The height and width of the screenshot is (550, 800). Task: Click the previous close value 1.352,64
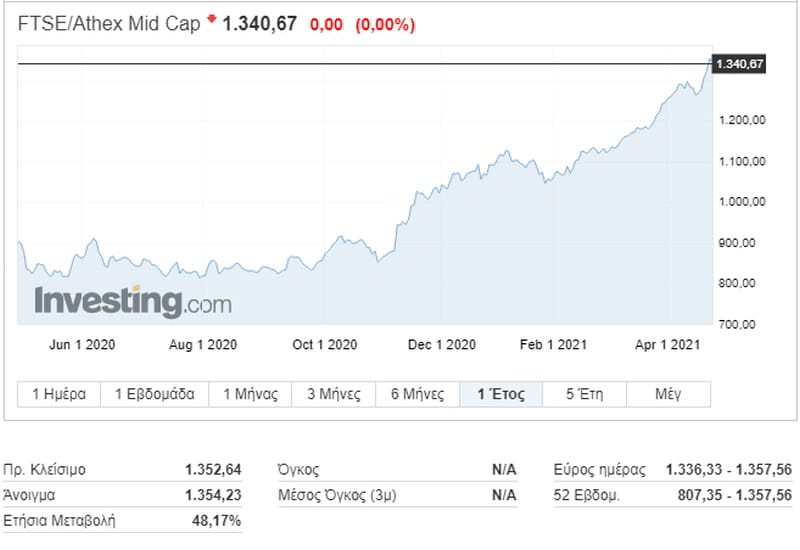(x=213, y=469)
